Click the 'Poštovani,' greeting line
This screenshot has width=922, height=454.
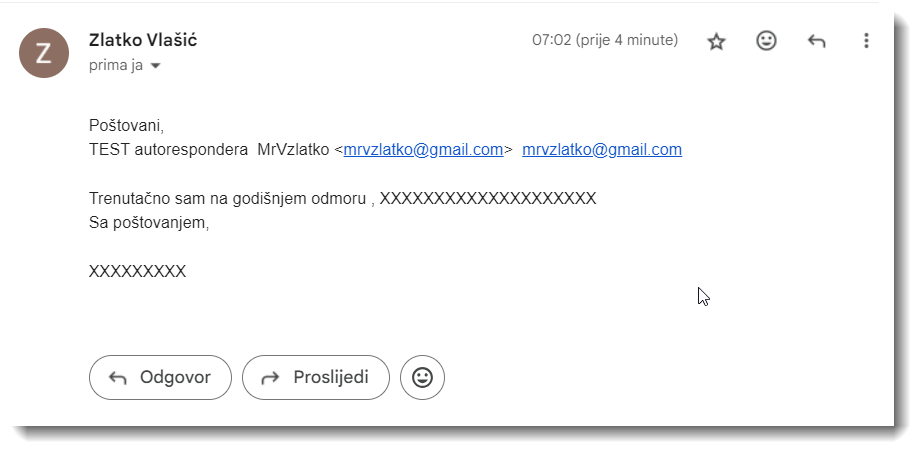click(126, 126)
